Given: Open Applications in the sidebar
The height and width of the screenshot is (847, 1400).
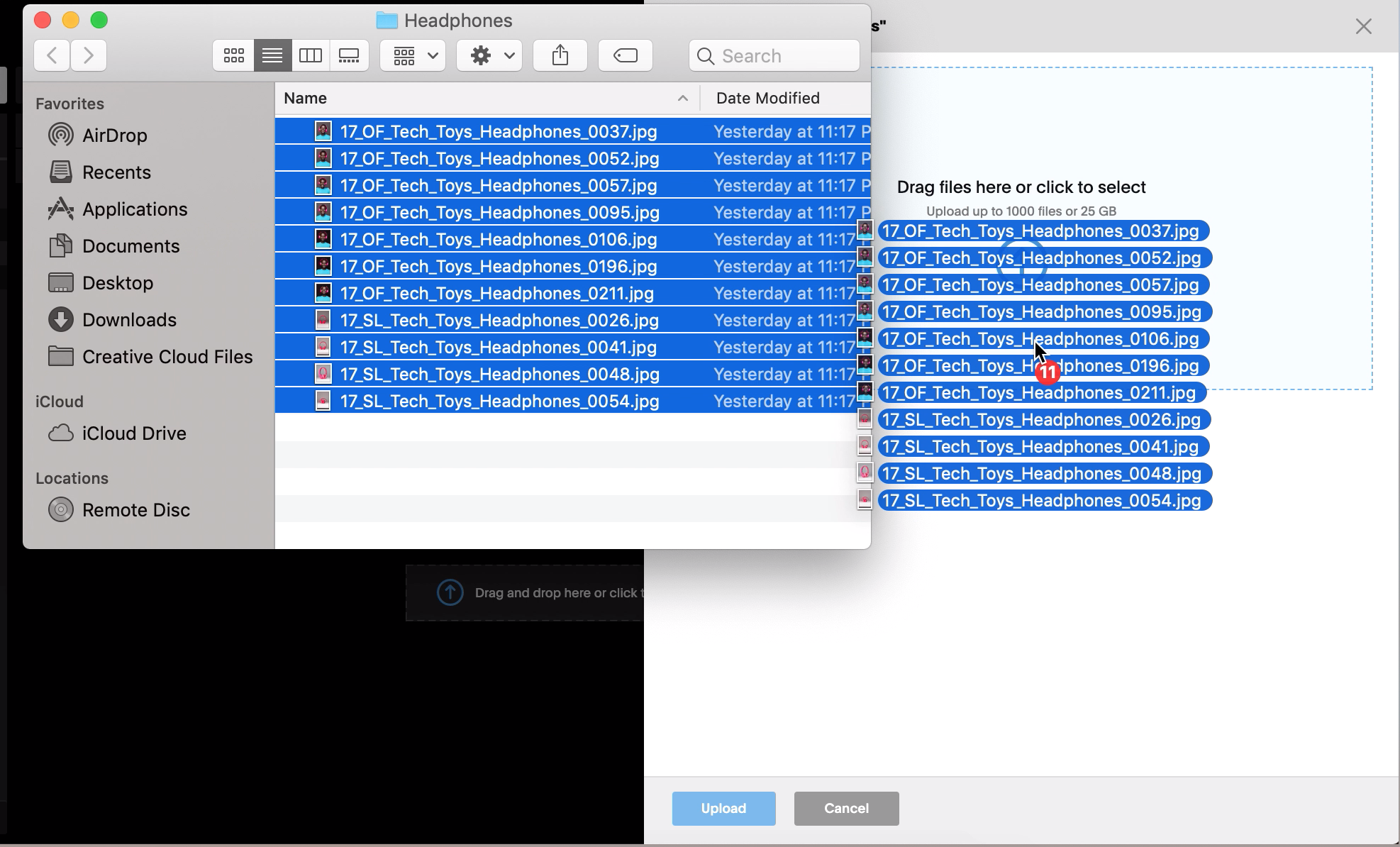Looking at the screenshot, I should (118, 209).
